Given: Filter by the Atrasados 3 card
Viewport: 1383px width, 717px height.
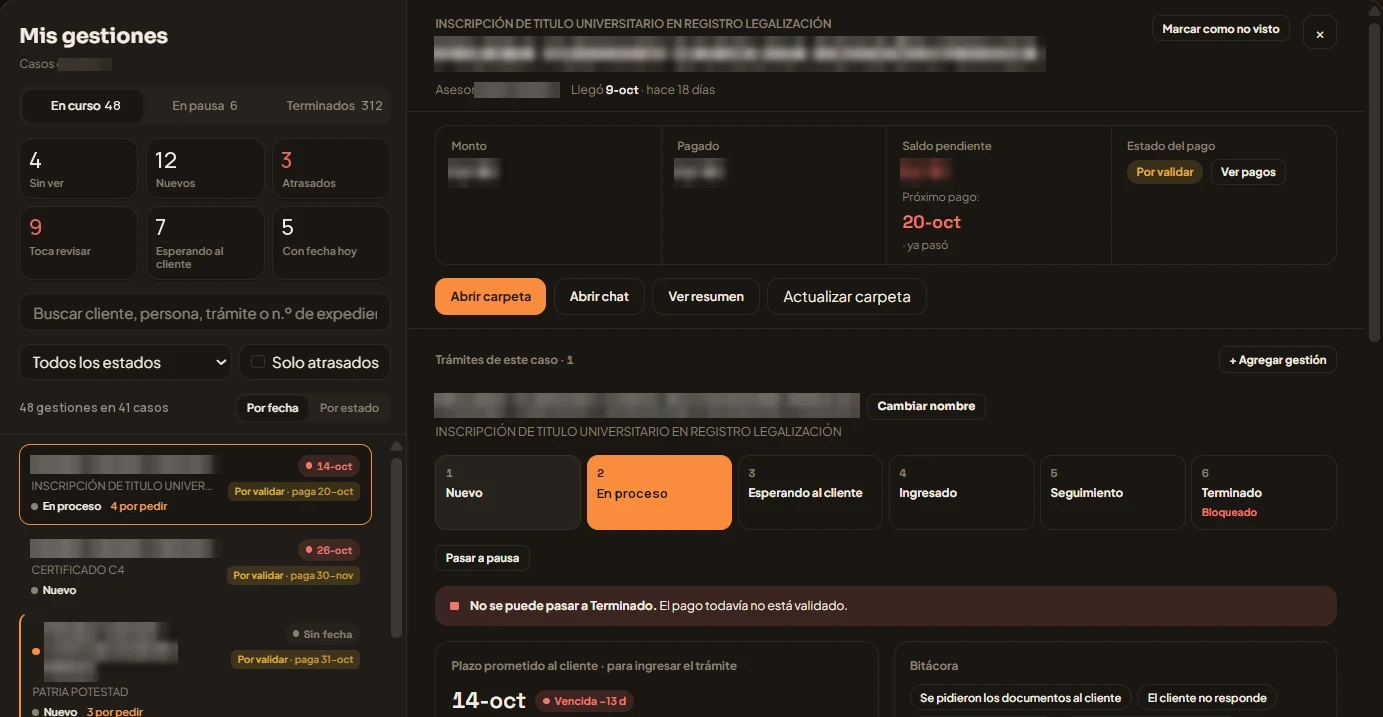Looking at the screenshot, I should click(x=331, y=168).
